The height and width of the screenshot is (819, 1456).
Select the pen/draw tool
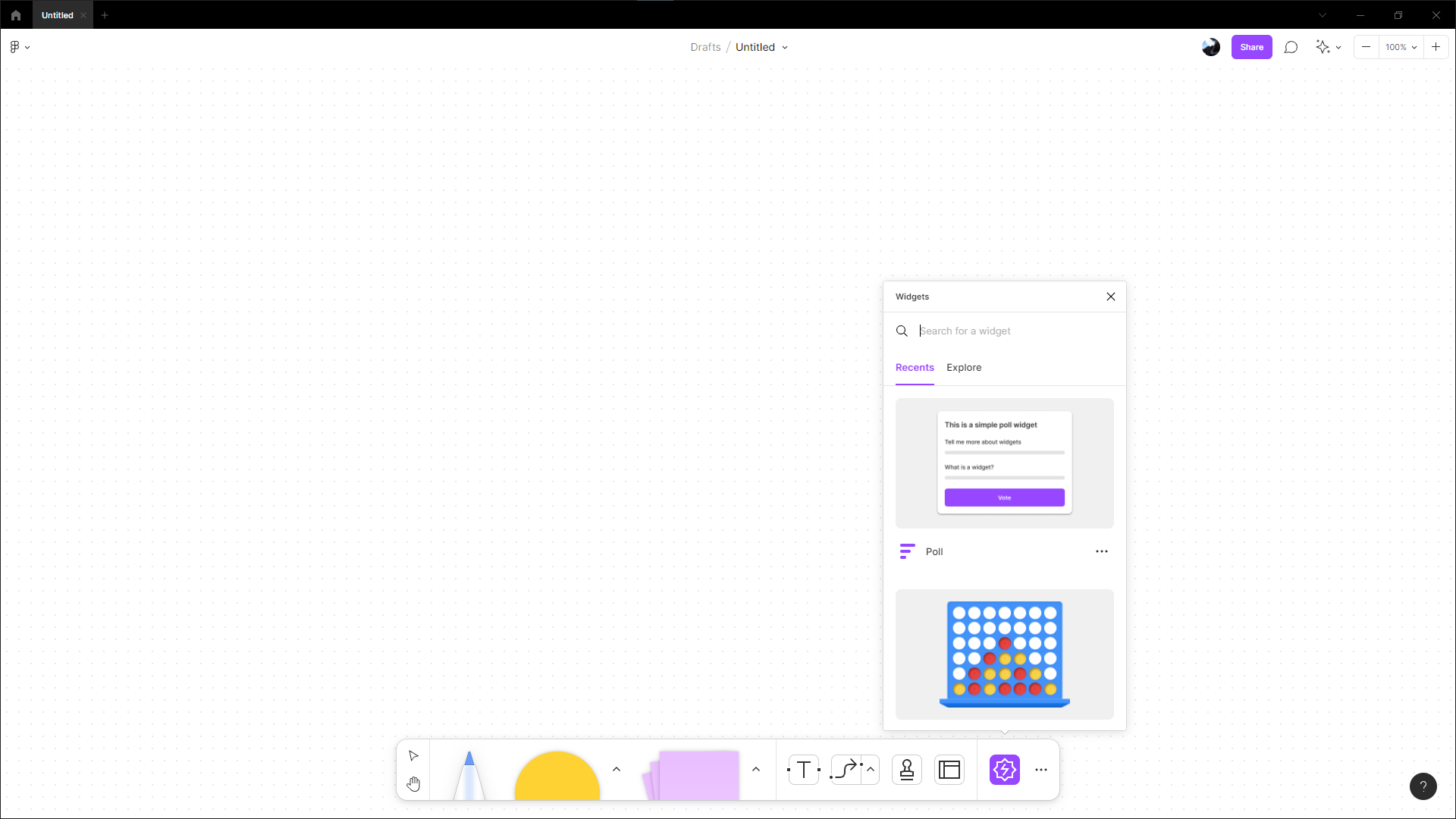[467, 769]
